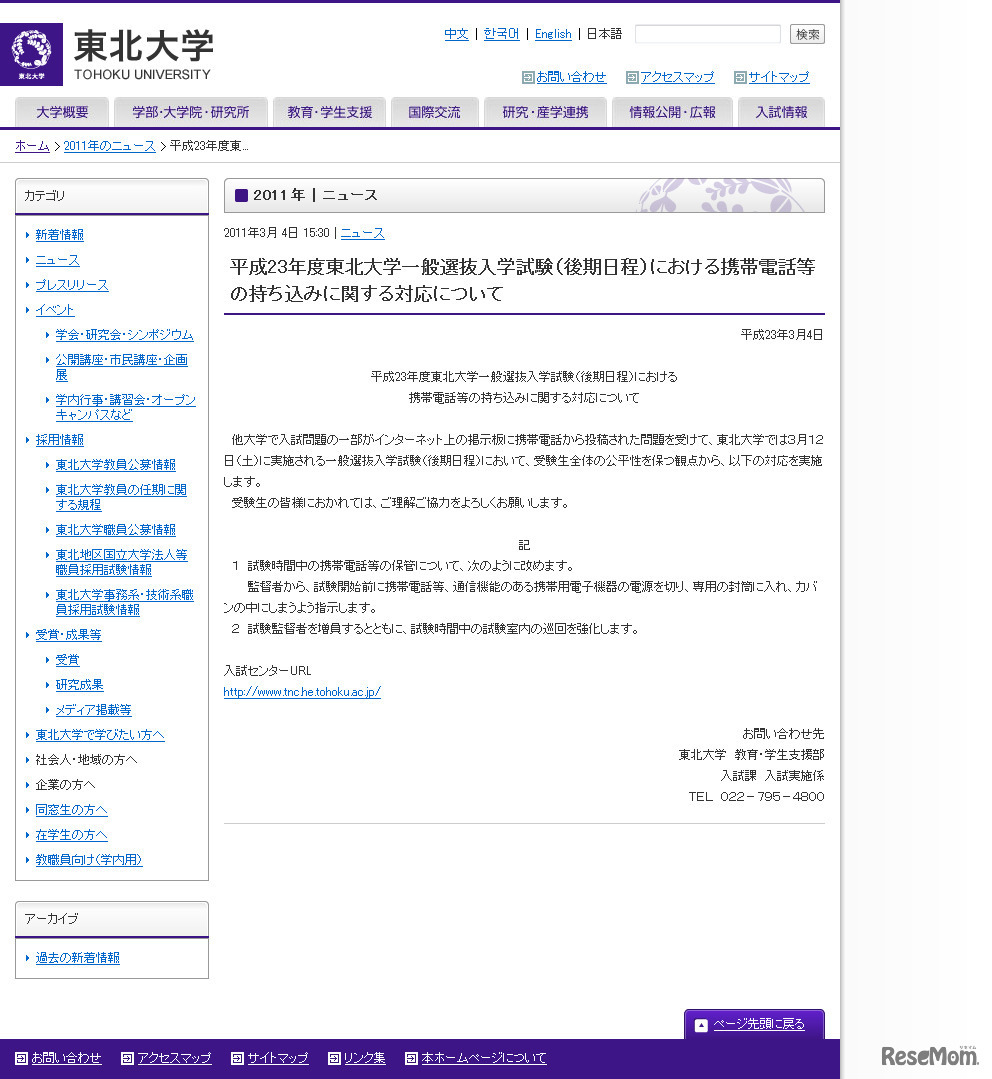992x1079 pixels.
Task: Open イベント in category sidebar
Action: [54, 310]
